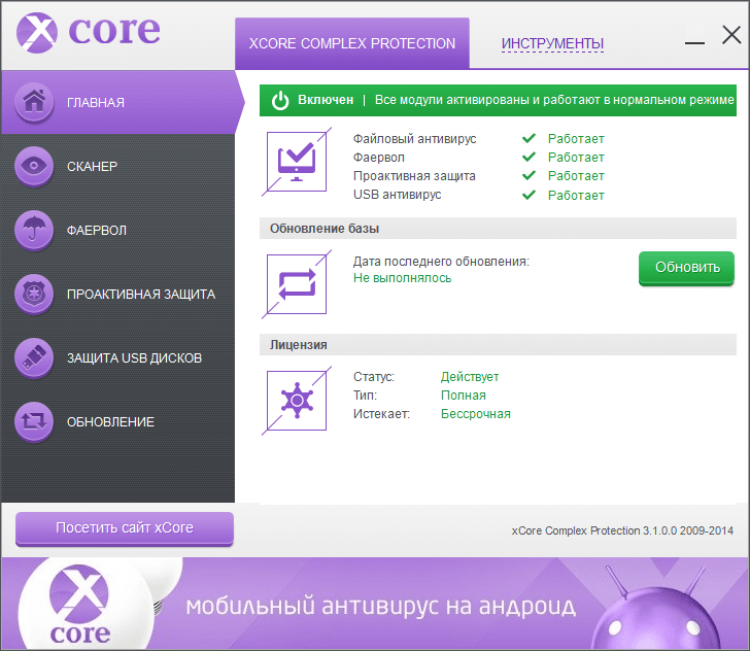Open the XCORE COMPLEX PROTECTION tab
Viewport: 750px width, 651px height.
[352, 44]
